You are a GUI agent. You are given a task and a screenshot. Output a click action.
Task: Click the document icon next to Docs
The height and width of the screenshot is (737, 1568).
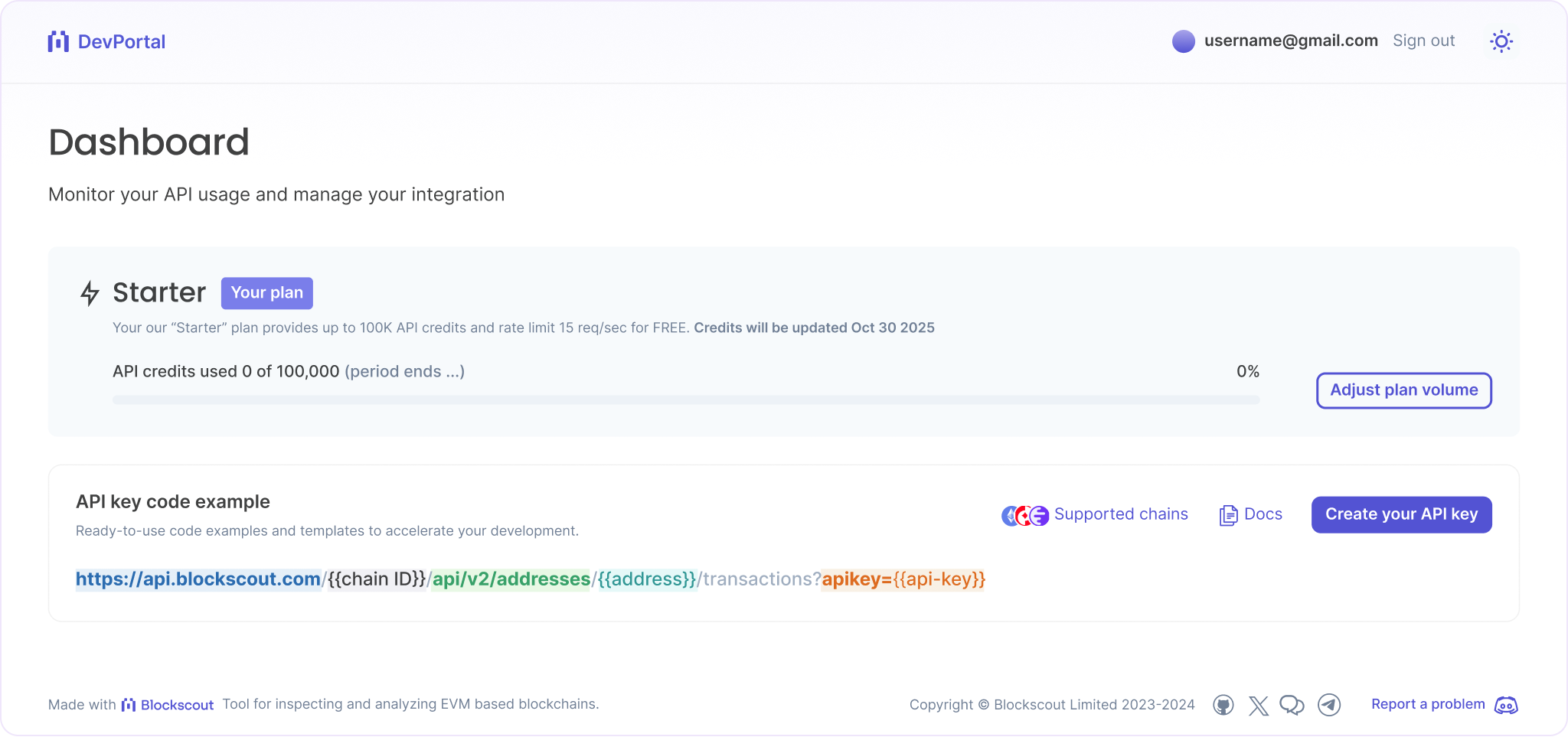click(1228, 514)
